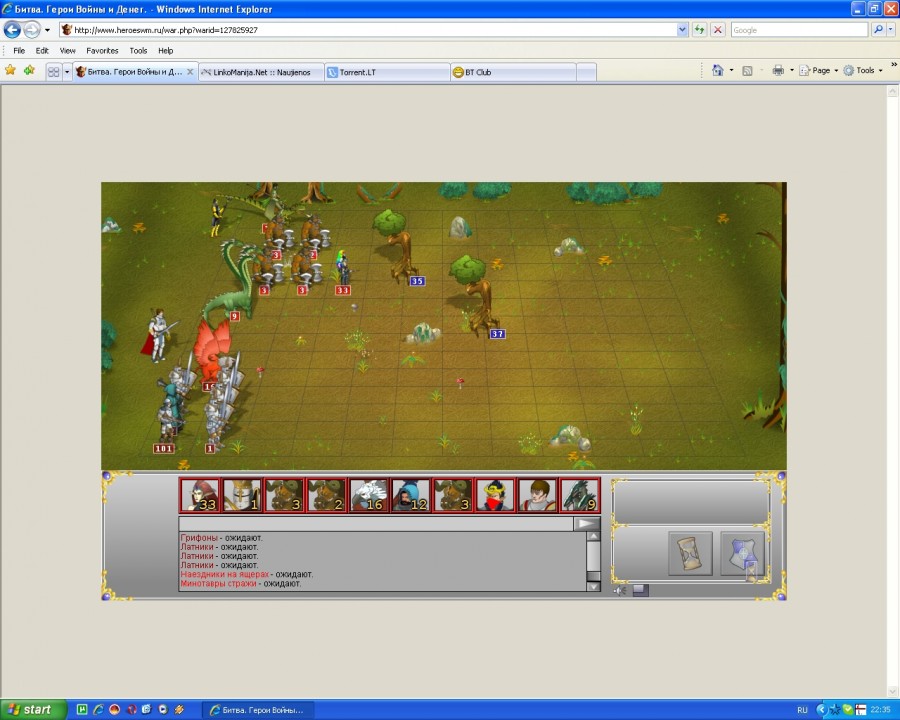
Task: Open the File menu
Action: click(19, 51)
